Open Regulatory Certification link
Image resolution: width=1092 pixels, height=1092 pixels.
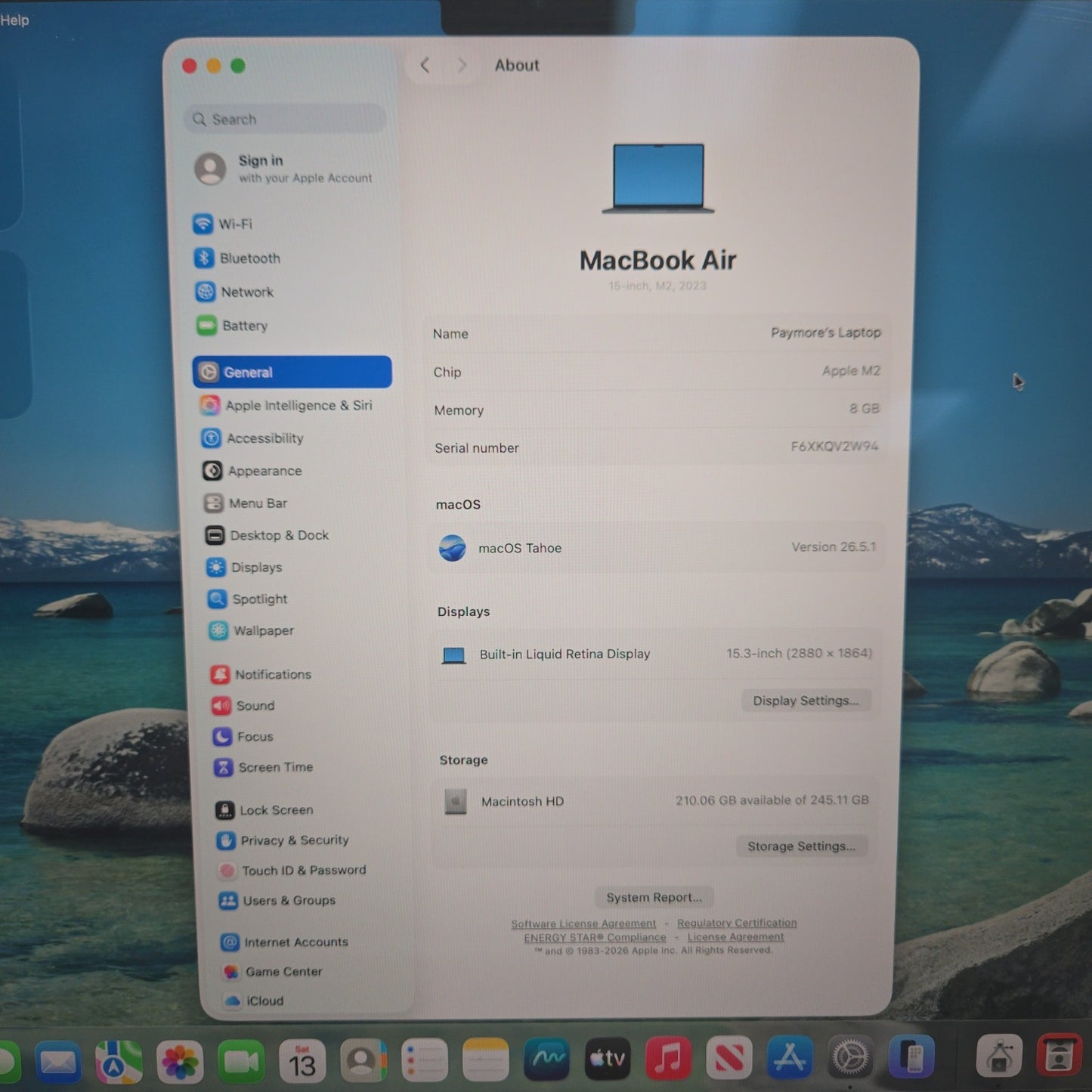coord(737,923)
